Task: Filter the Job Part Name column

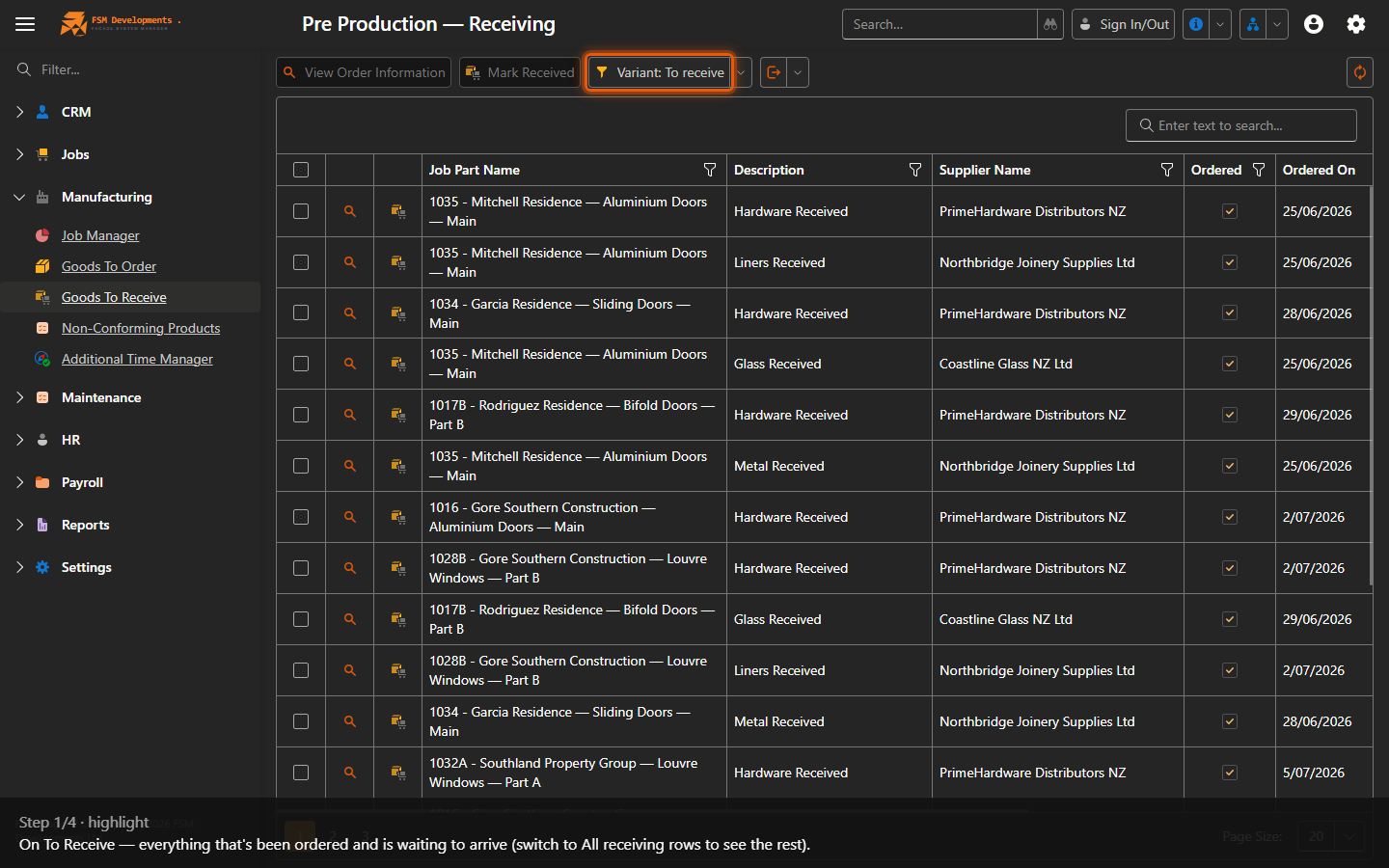Action: [710, 170]
